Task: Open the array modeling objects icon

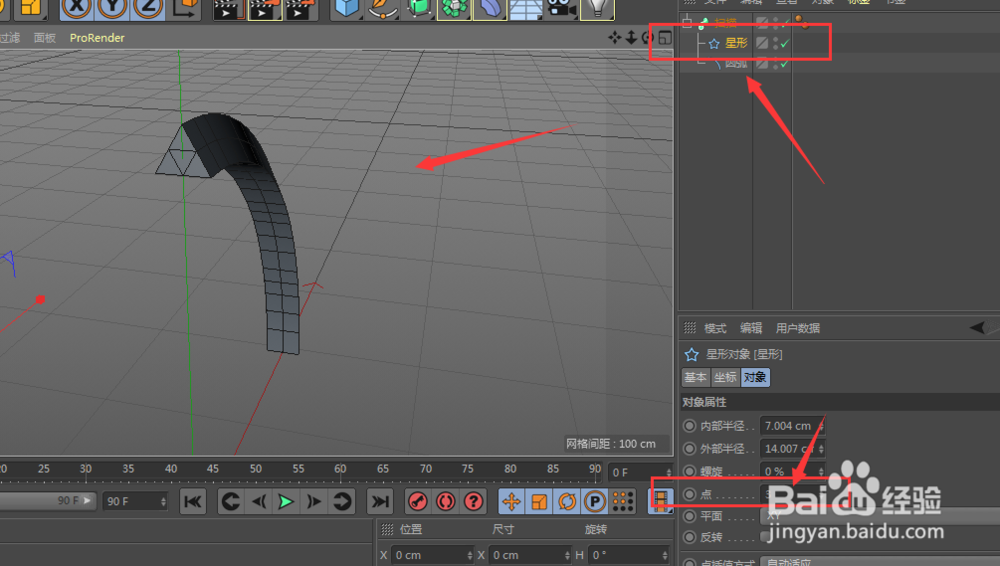Action: 454,8
